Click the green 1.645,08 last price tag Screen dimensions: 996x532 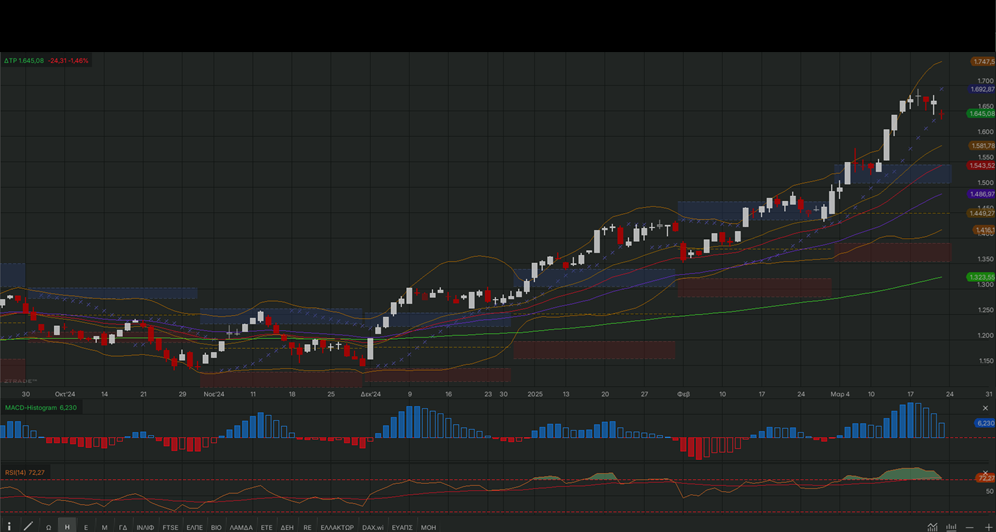981,114
